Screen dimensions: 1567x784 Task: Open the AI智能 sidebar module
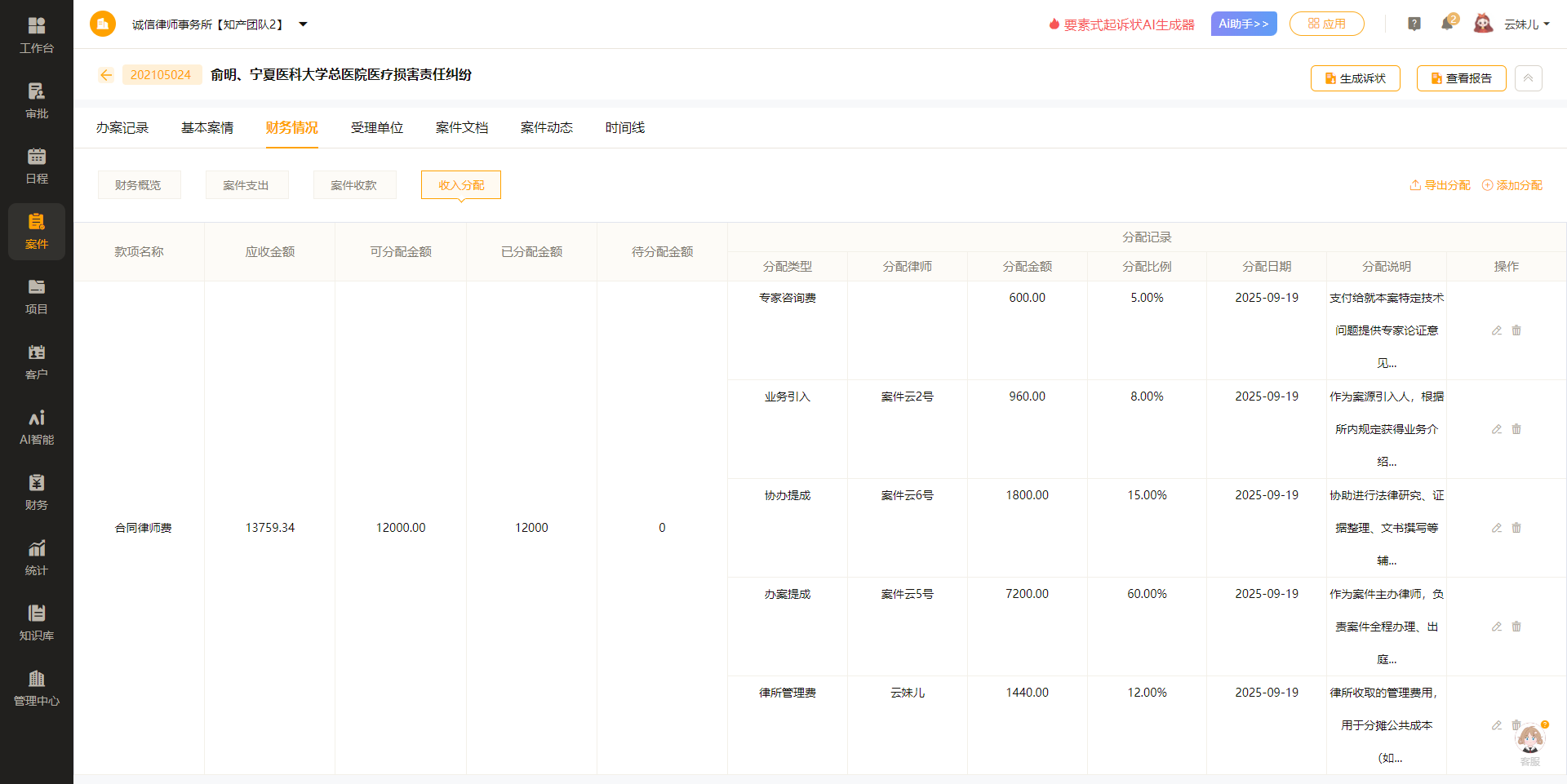(x=37, y=427)
